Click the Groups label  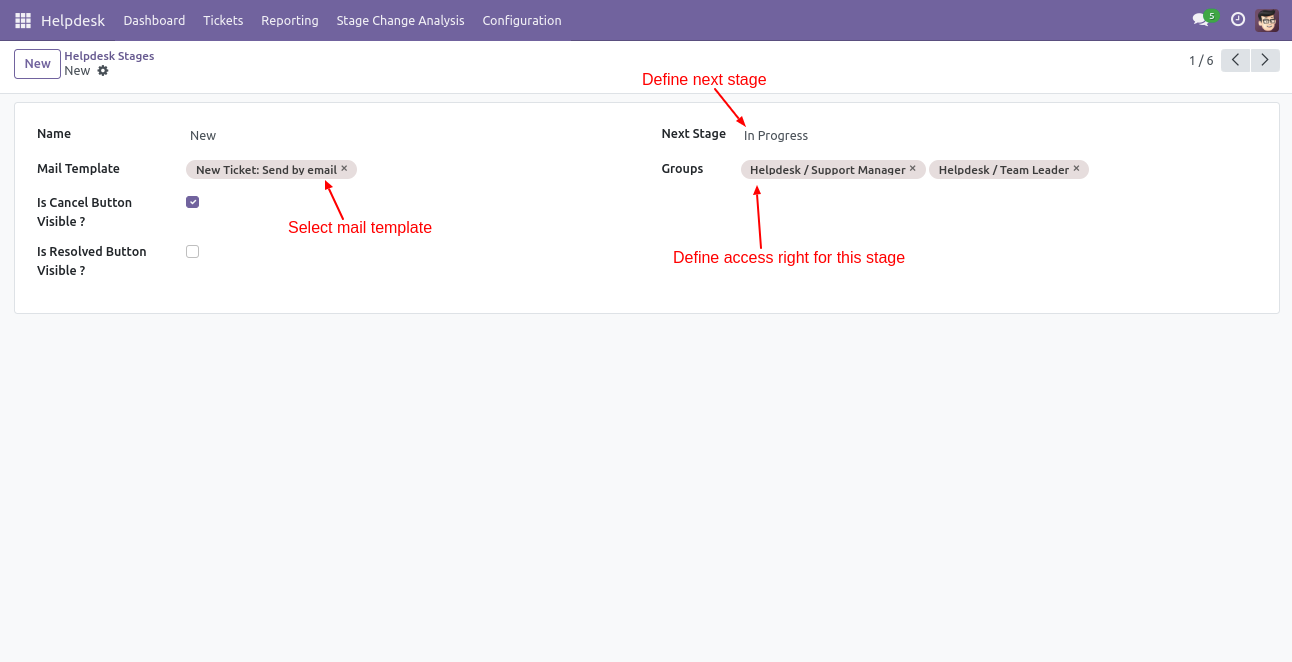coord(682,169)
